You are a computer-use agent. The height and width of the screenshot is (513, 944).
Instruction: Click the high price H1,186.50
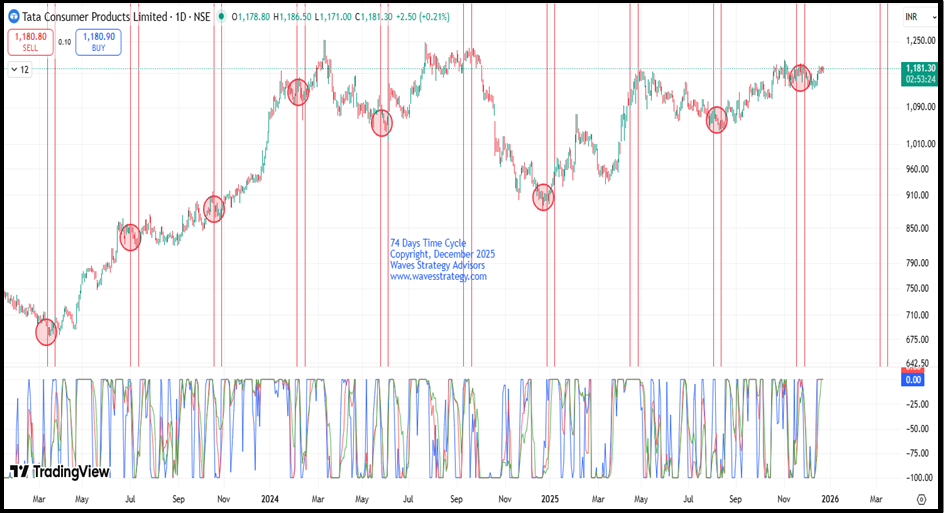pos(293,17)
